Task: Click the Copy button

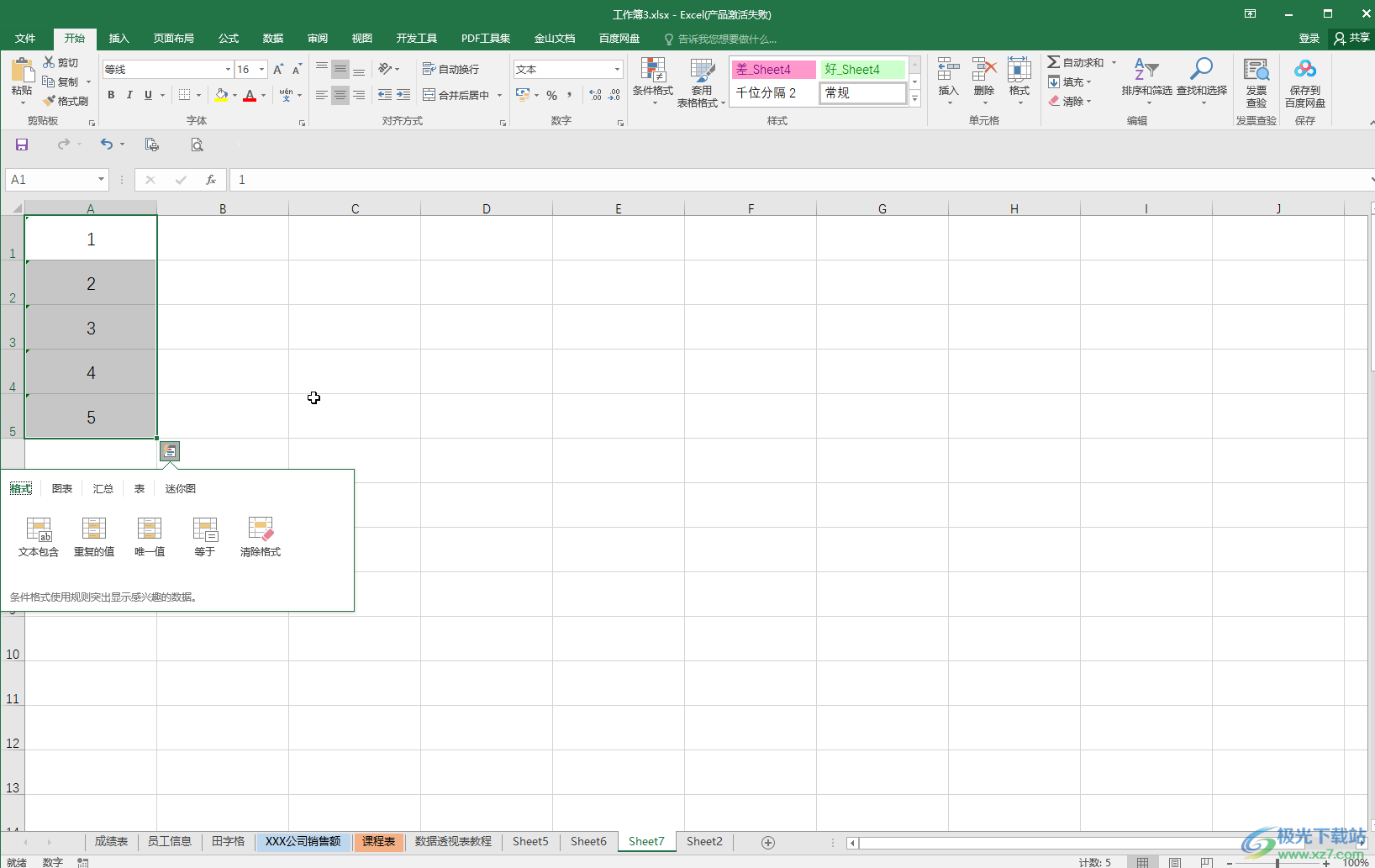Action: pyautogui.click(x=61, y=82)
